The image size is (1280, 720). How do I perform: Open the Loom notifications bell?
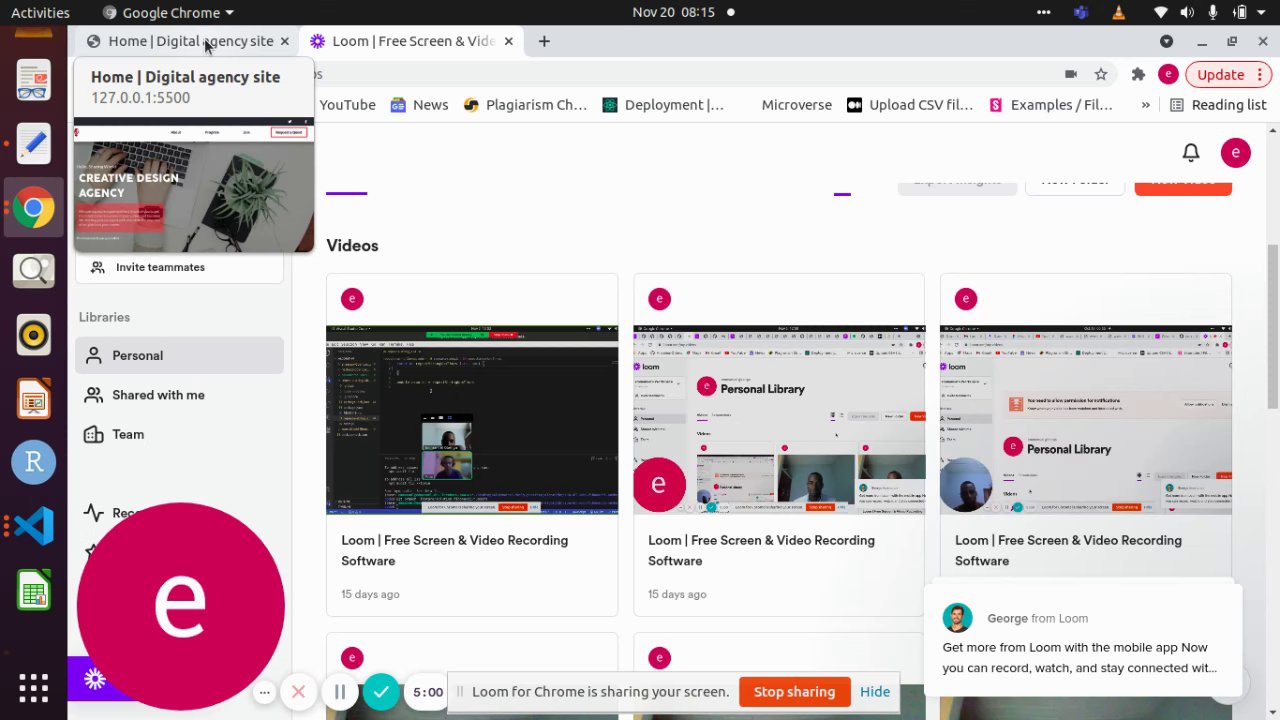click(x=1190, y=153)
